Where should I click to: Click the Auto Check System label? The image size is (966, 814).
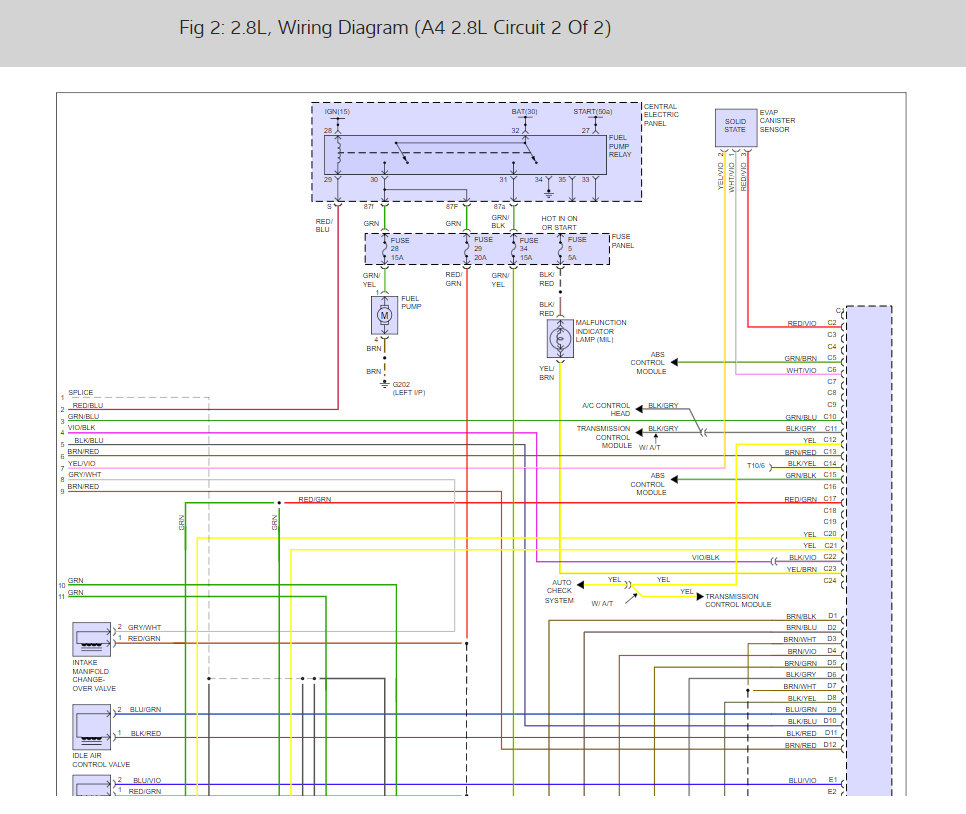coord(559,590)
